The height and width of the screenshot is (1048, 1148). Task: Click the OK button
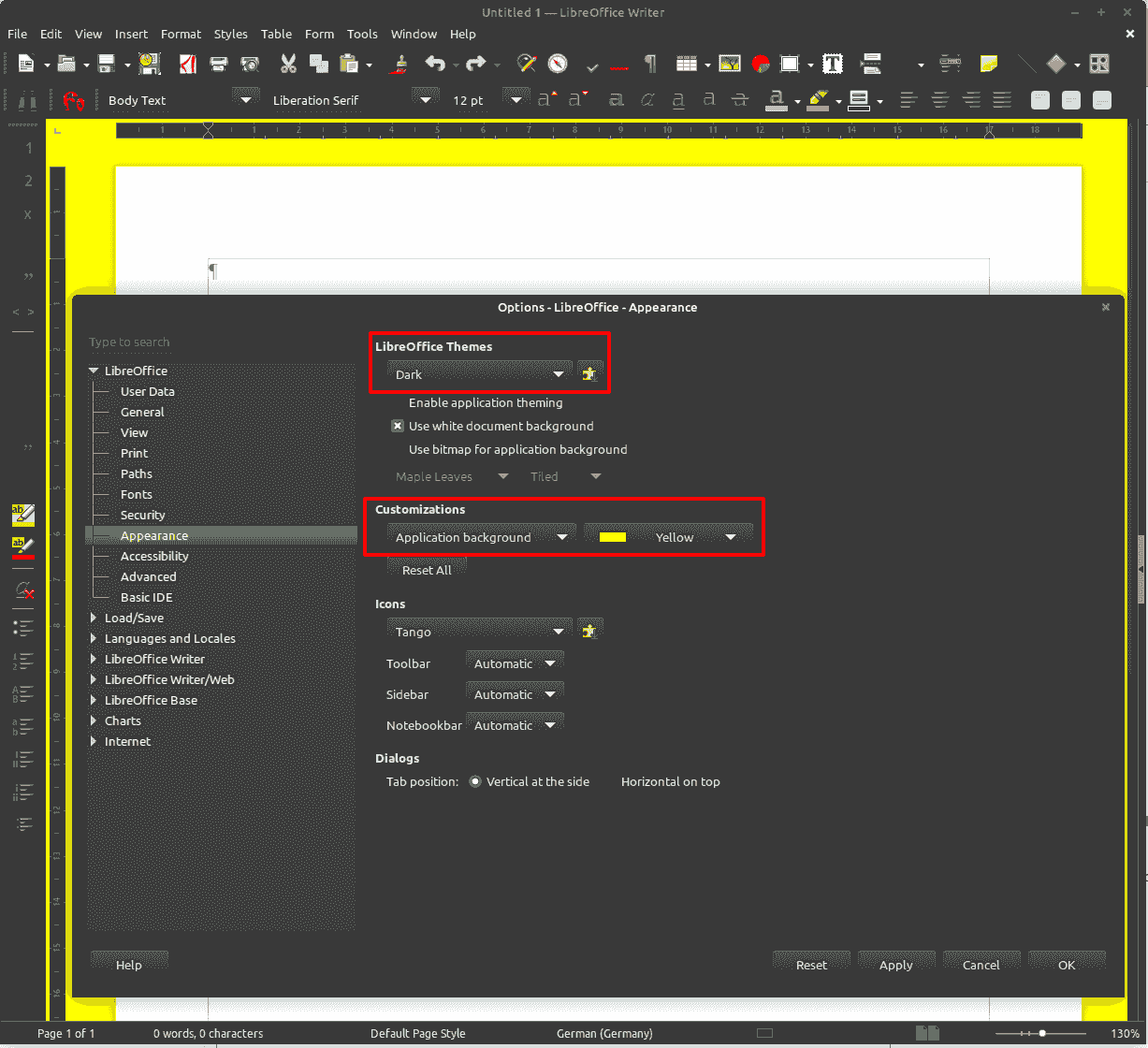click(1067, 965)
